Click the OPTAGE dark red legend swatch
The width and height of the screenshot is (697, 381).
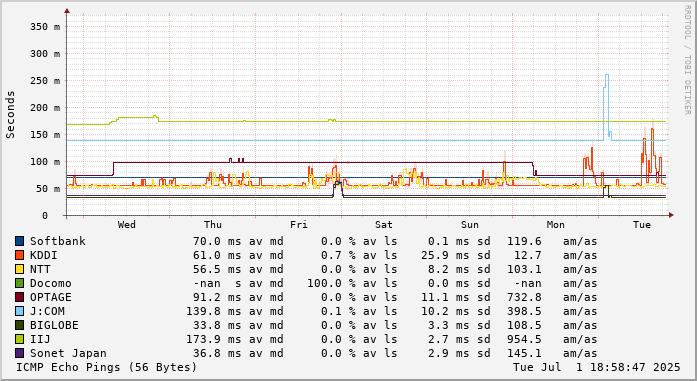[x=20, y=297]
